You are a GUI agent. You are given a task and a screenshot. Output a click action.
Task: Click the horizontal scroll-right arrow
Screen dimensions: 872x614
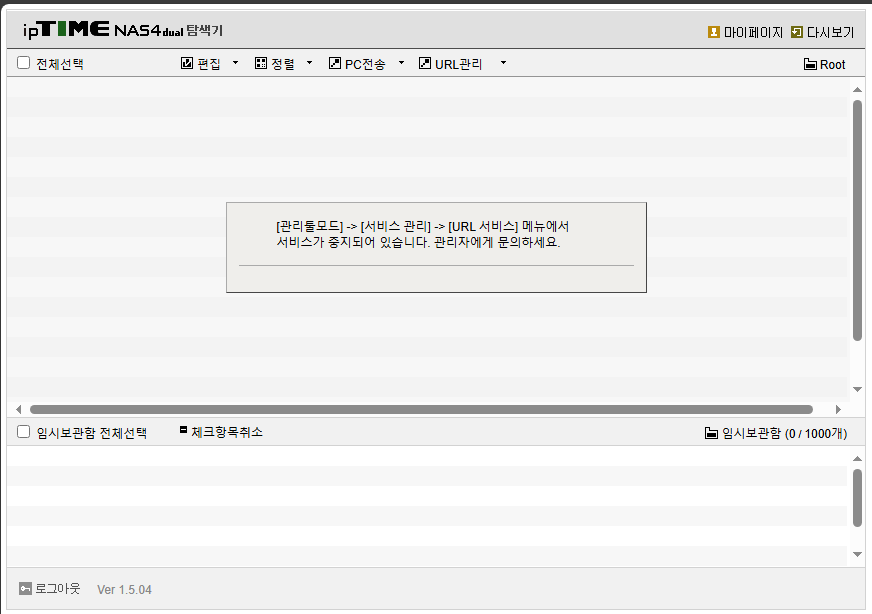pos(838,409)
